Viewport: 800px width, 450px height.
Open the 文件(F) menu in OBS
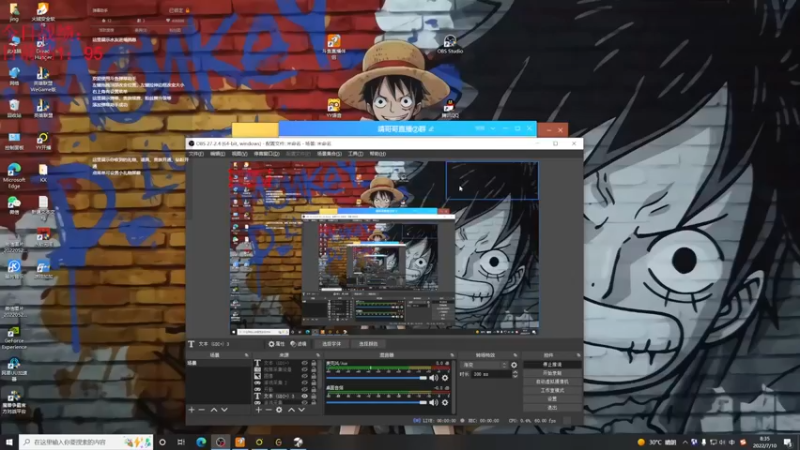(196, 154)
